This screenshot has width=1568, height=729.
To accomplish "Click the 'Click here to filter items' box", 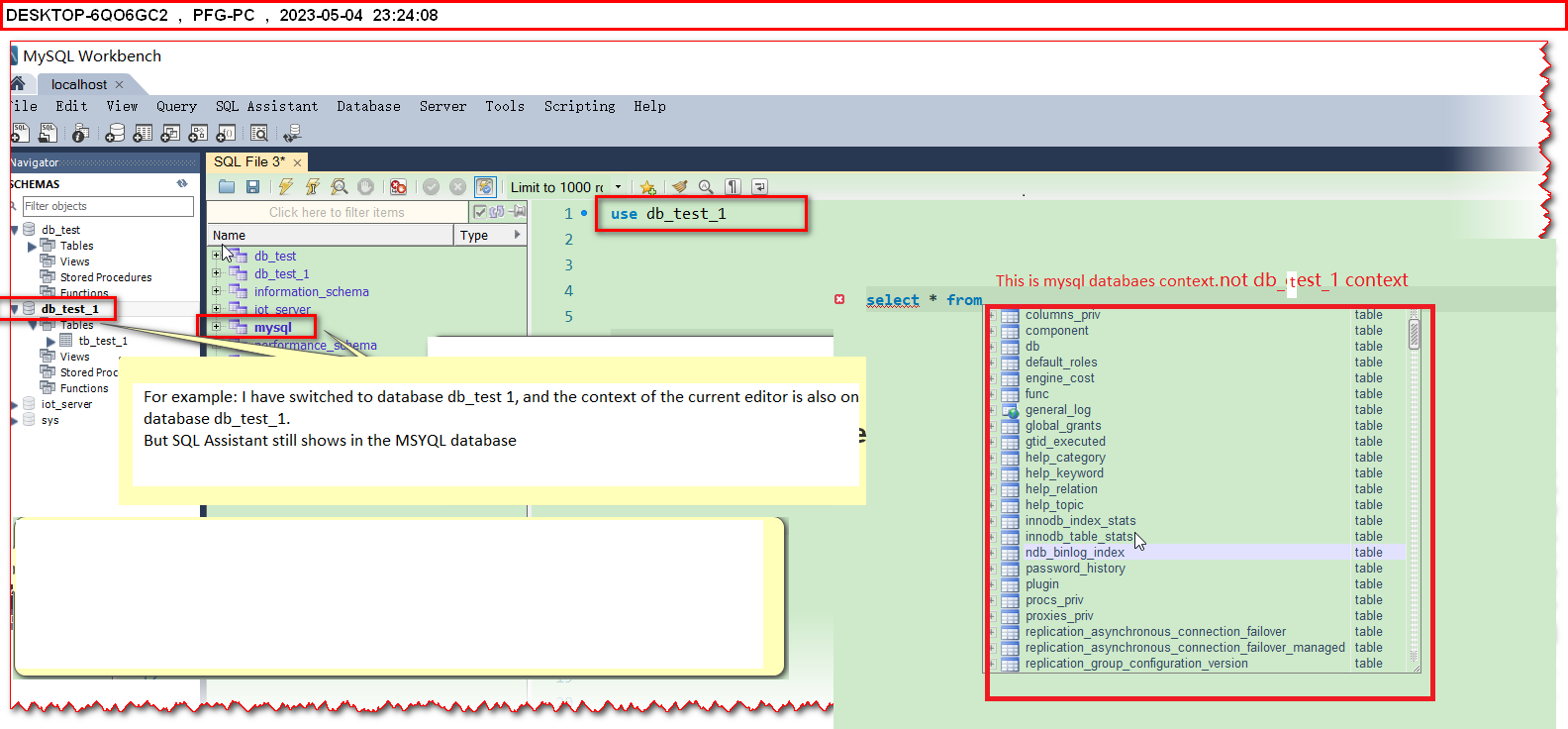I will click(x=337, y=212).
